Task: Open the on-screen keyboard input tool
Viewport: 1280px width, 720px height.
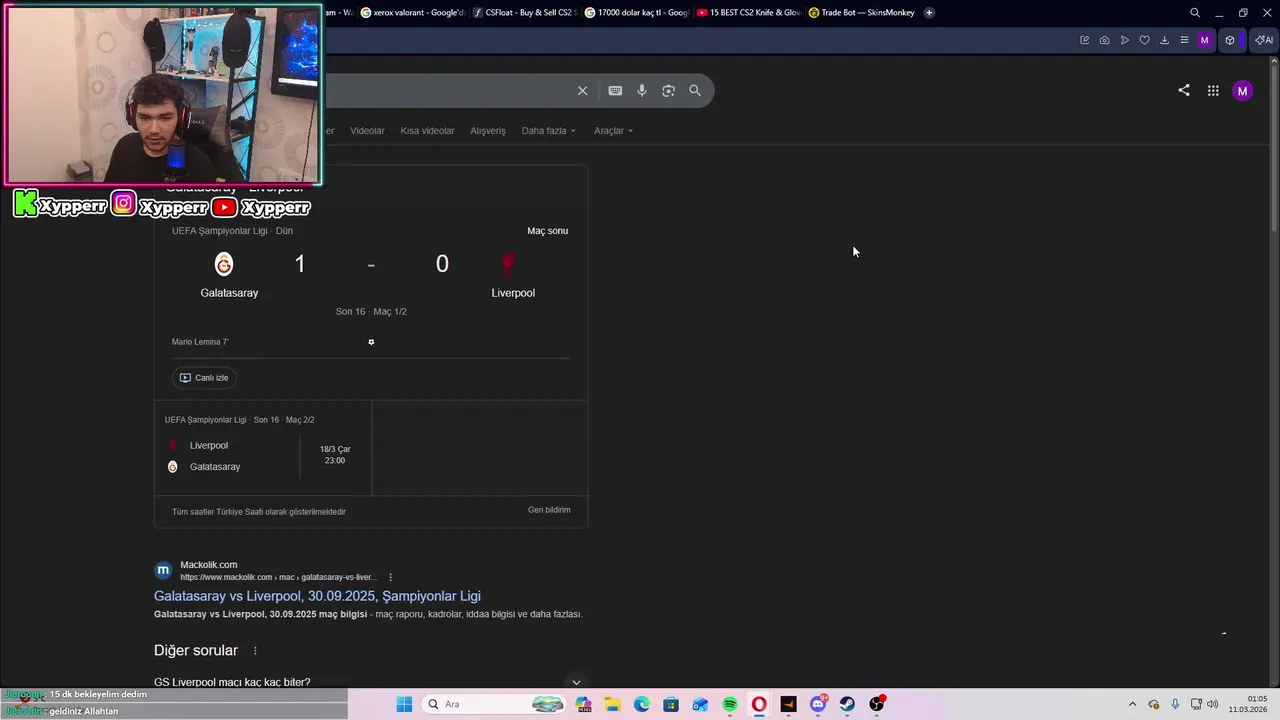Action: tap(615, 91)
